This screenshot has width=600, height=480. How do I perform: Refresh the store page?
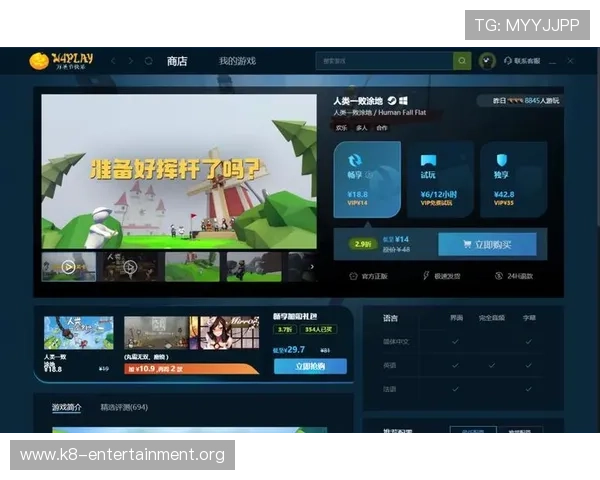148,61
